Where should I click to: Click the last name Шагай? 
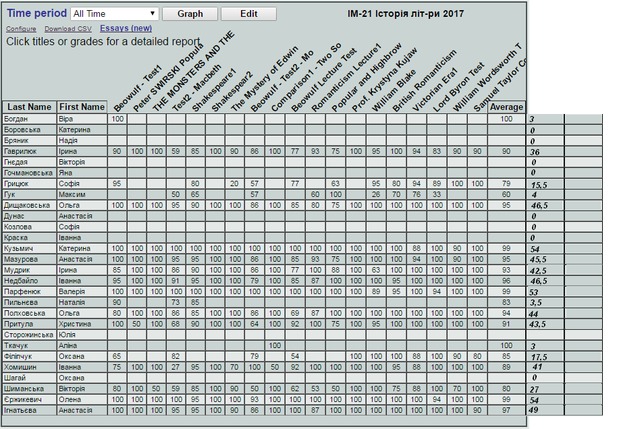(x=15, y=378)
